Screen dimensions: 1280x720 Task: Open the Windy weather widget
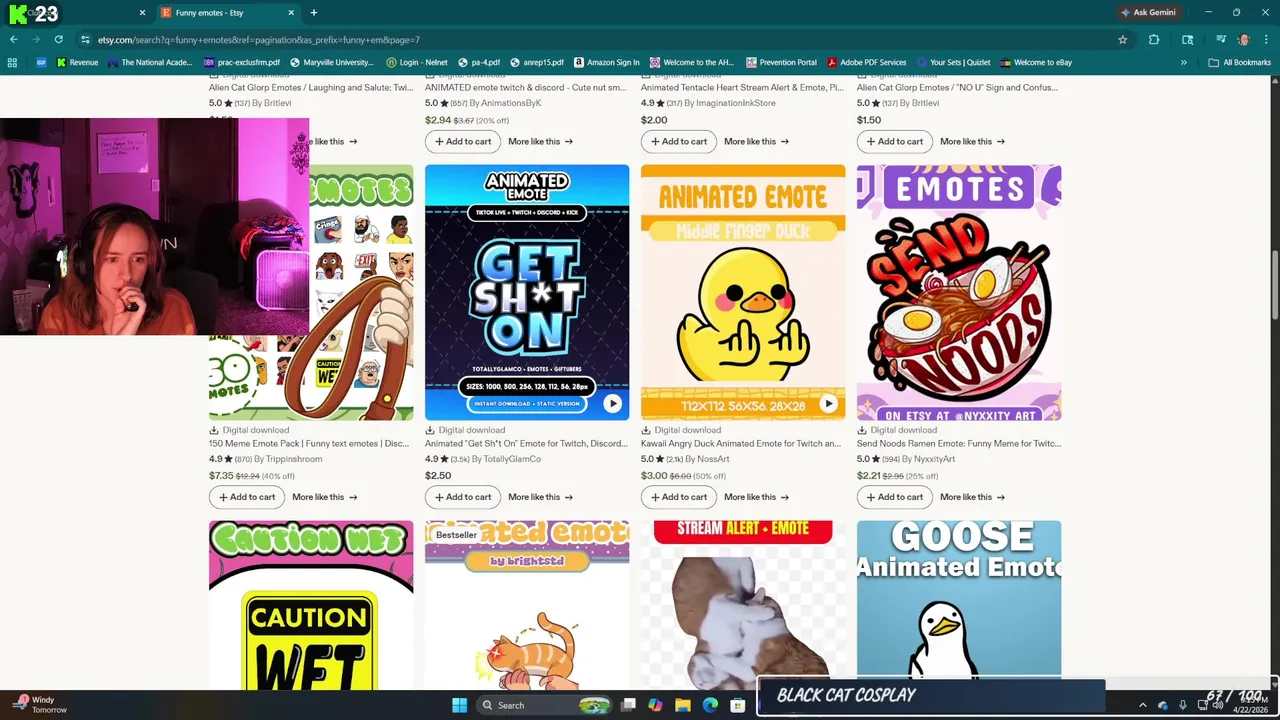(x=40, y=705)
